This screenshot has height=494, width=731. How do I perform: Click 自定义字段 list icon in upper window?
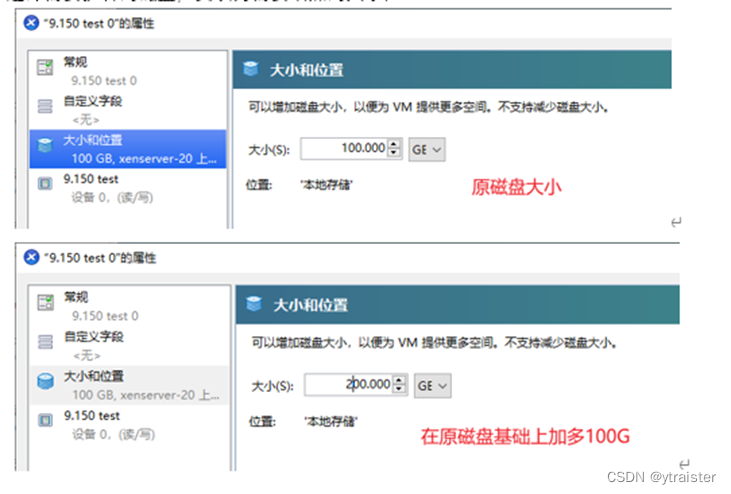[x=45, y=106]
